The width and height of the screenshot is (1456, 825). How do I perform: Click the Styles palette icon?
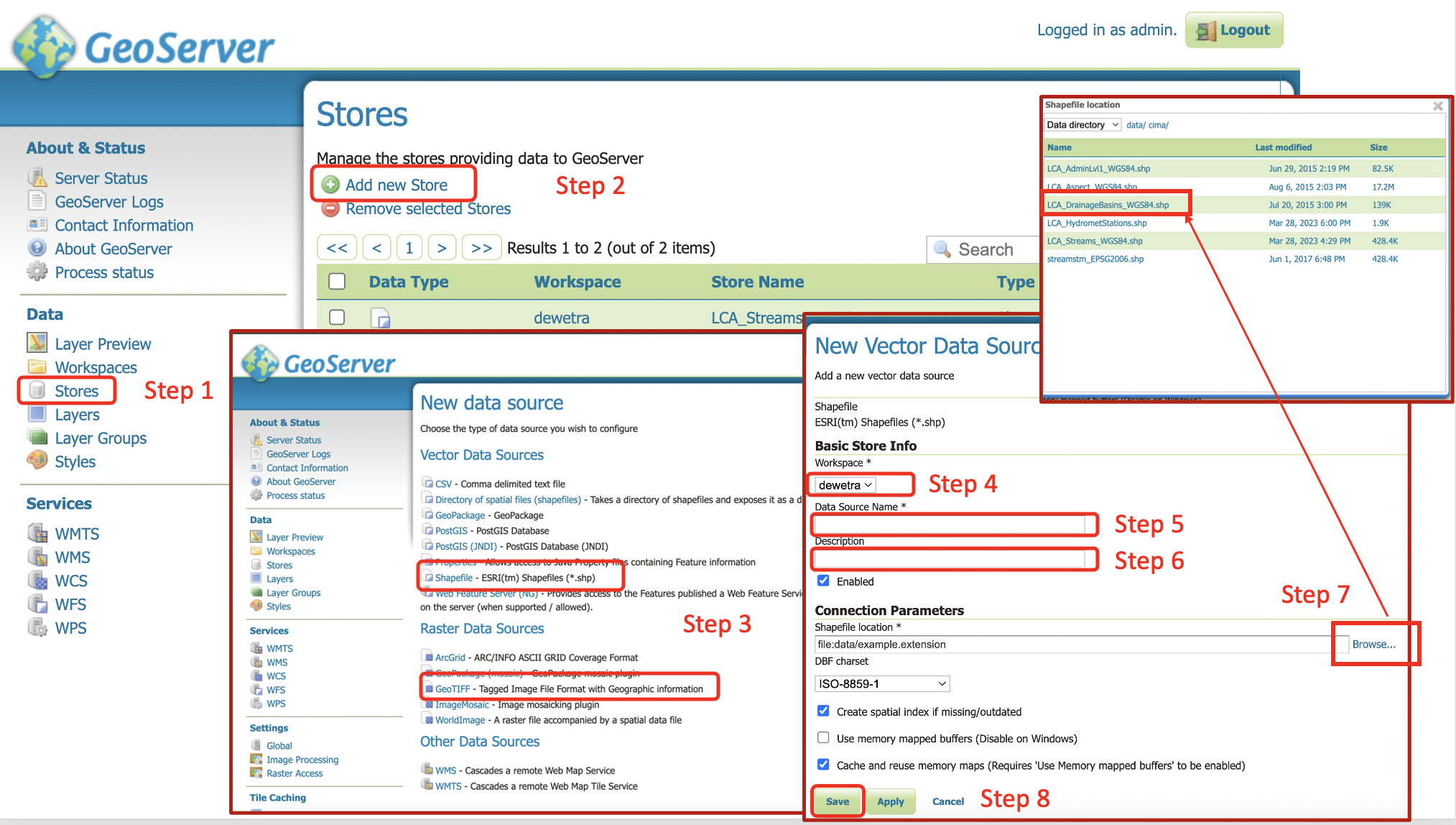tap(37, 460)
